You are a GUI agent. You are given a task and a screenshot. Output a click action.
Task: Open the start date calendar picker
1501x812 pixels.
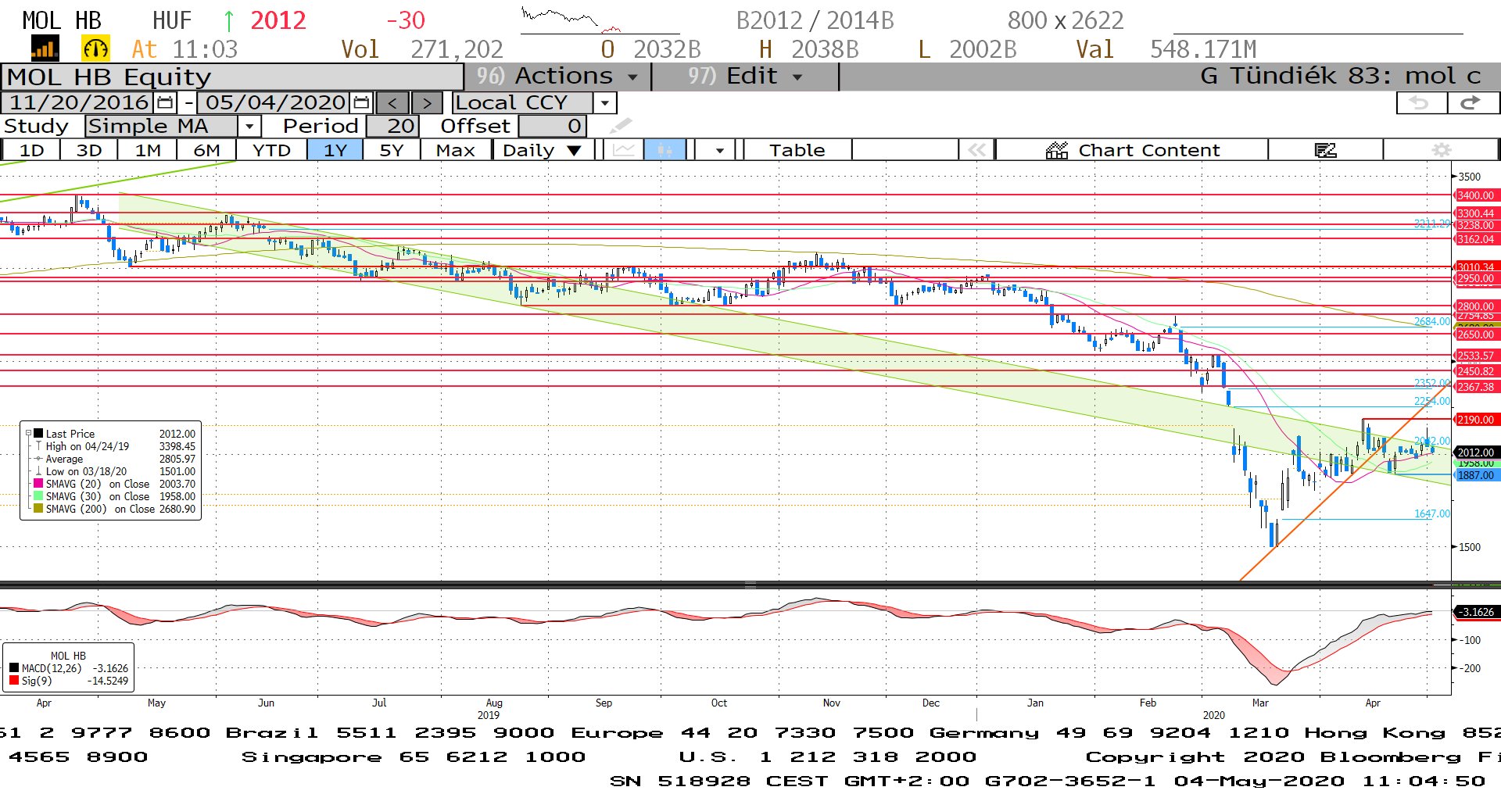(x=166, y=102)
